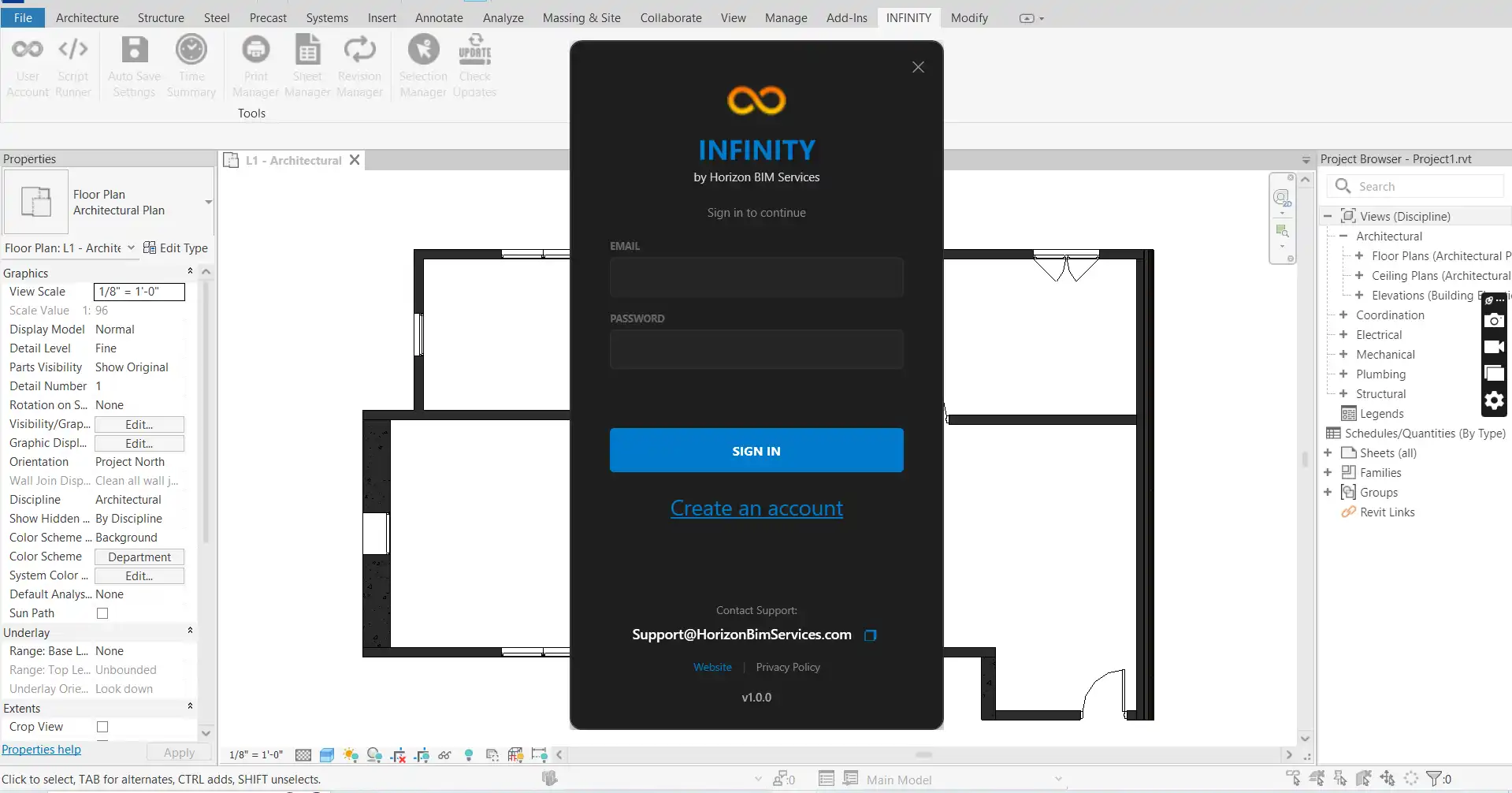The height and width of the screenshot is (793, 1512).
Task: Collapse the Architectural views group
Action: 1343,236
